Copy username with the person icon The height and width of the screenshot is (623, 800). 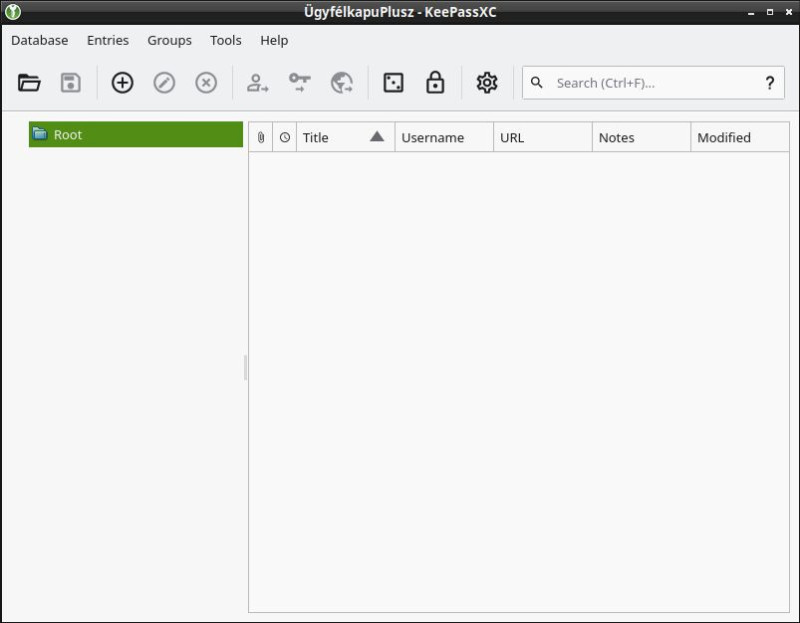[257, 83]
